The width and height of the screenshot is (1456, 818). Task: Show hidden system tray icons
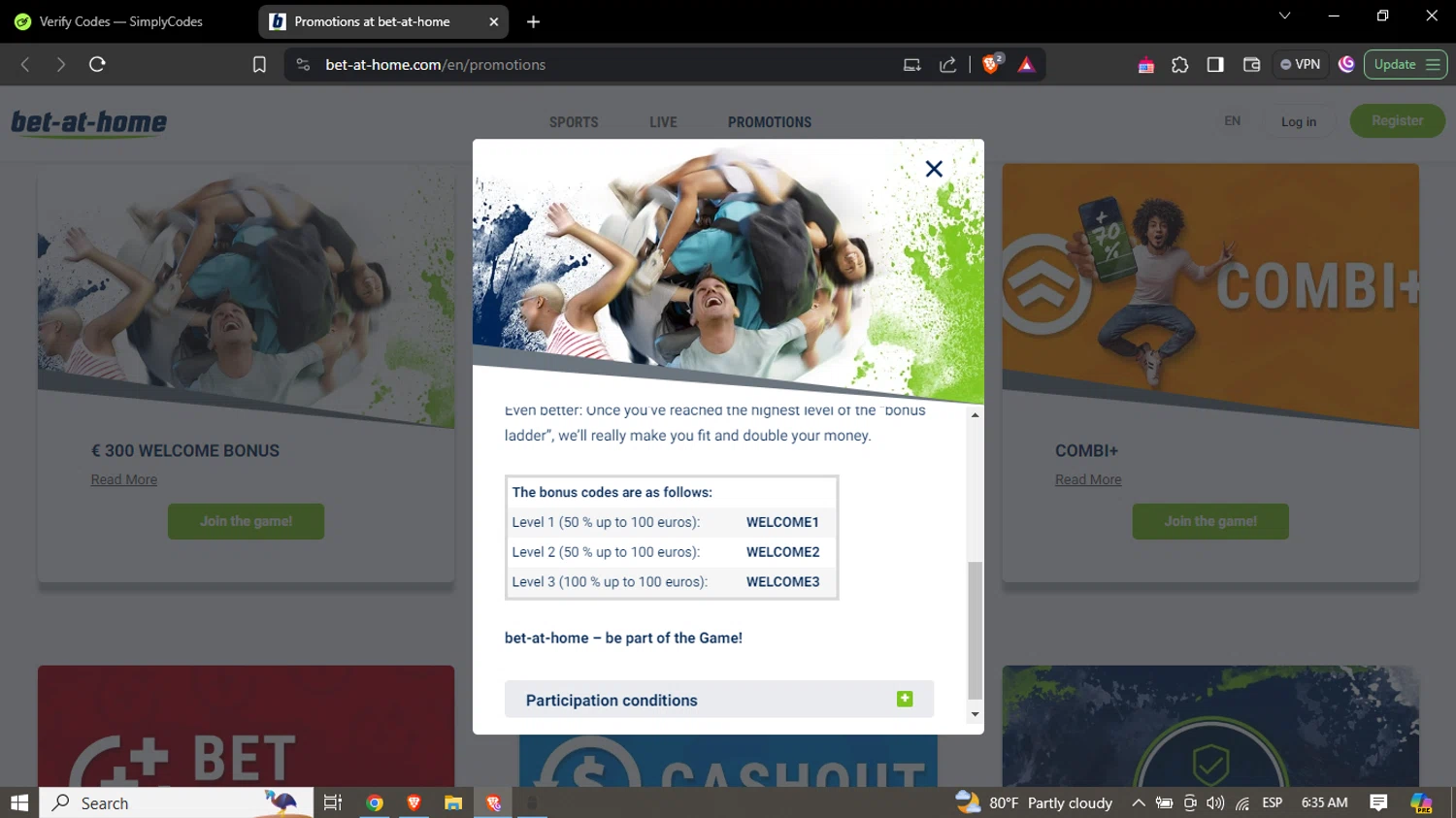point(1139,802)
